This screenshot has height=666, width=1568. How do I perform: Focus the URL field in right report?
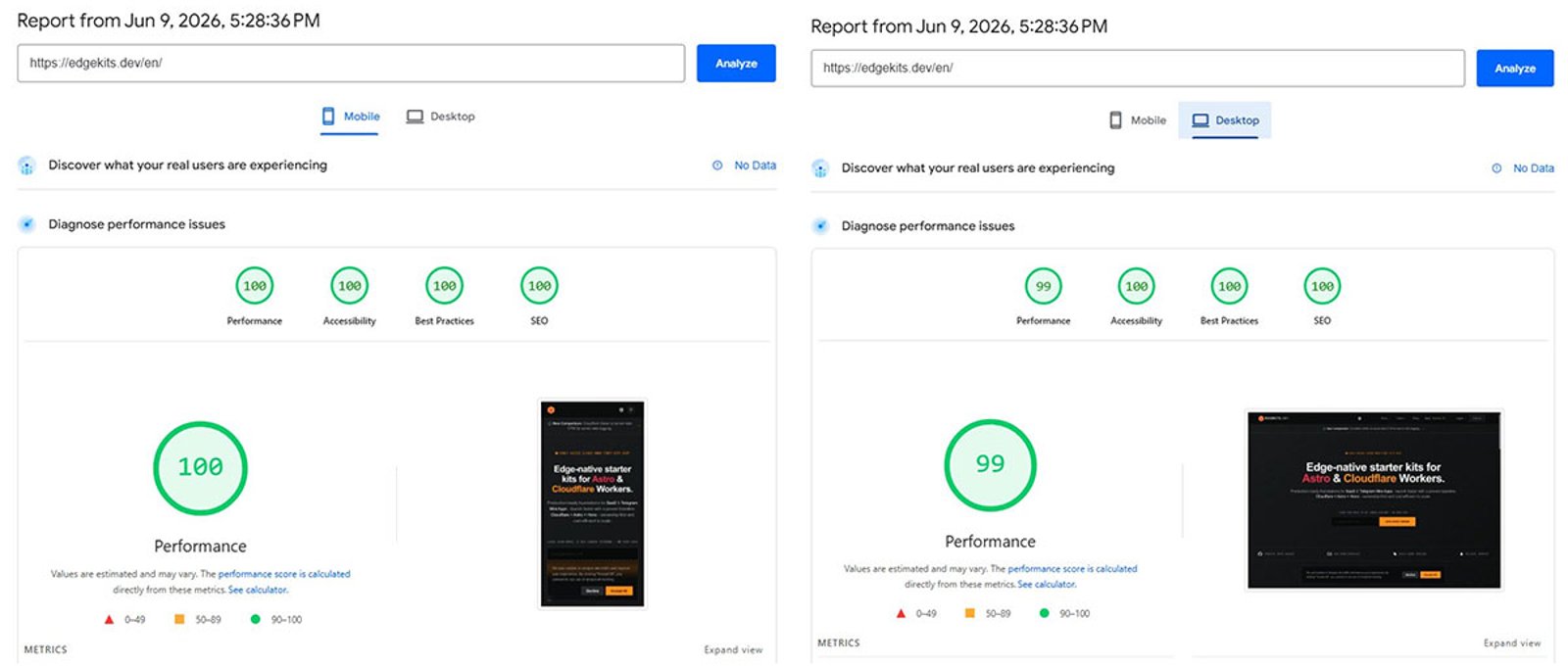click(1138, 69)
